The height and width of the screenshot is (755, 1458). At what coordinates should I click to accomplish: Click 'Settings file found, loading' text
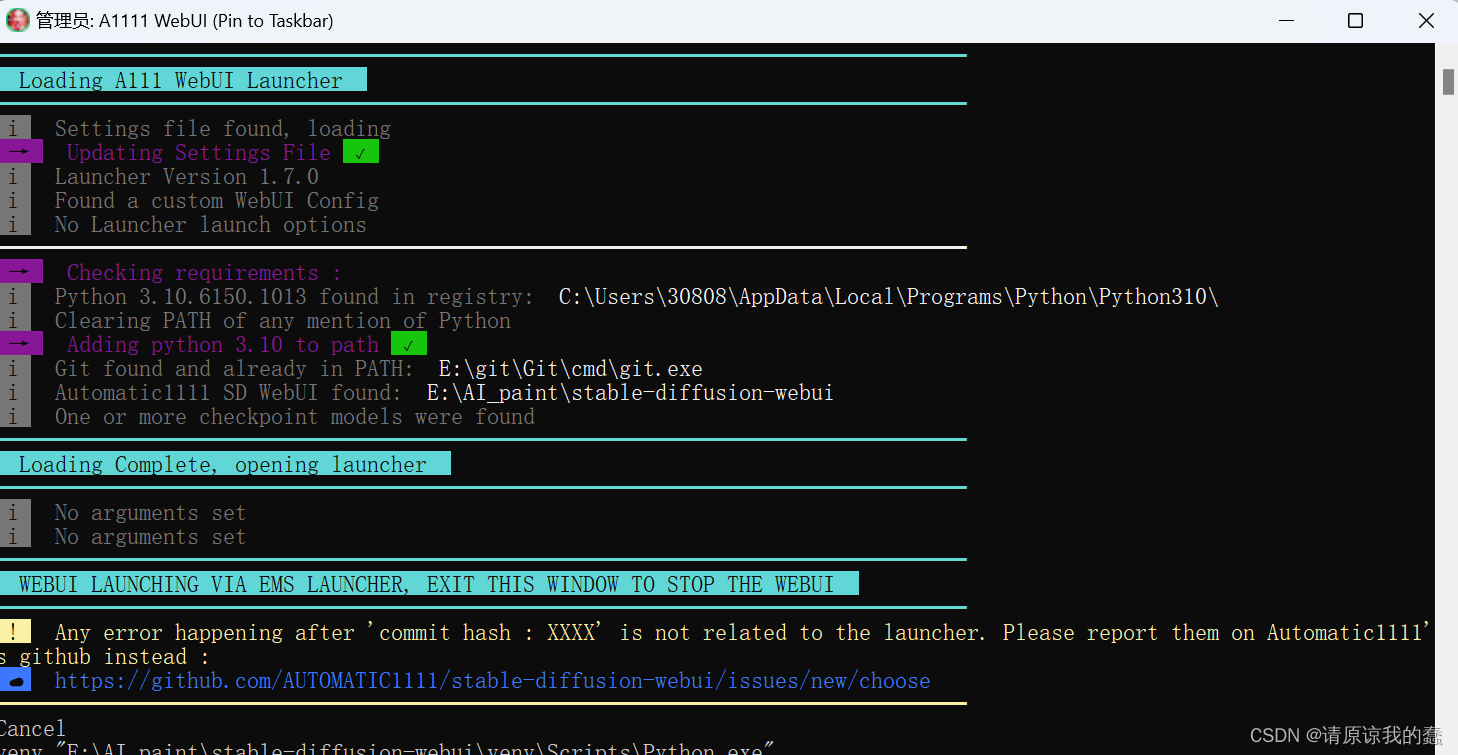pos(223,129)
